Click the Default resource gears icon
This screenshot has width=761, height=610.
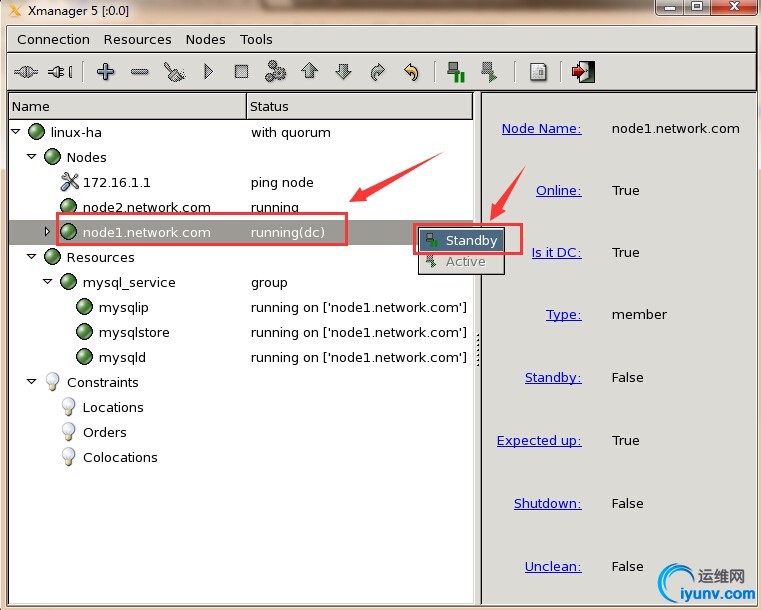(x=275, y=71)
